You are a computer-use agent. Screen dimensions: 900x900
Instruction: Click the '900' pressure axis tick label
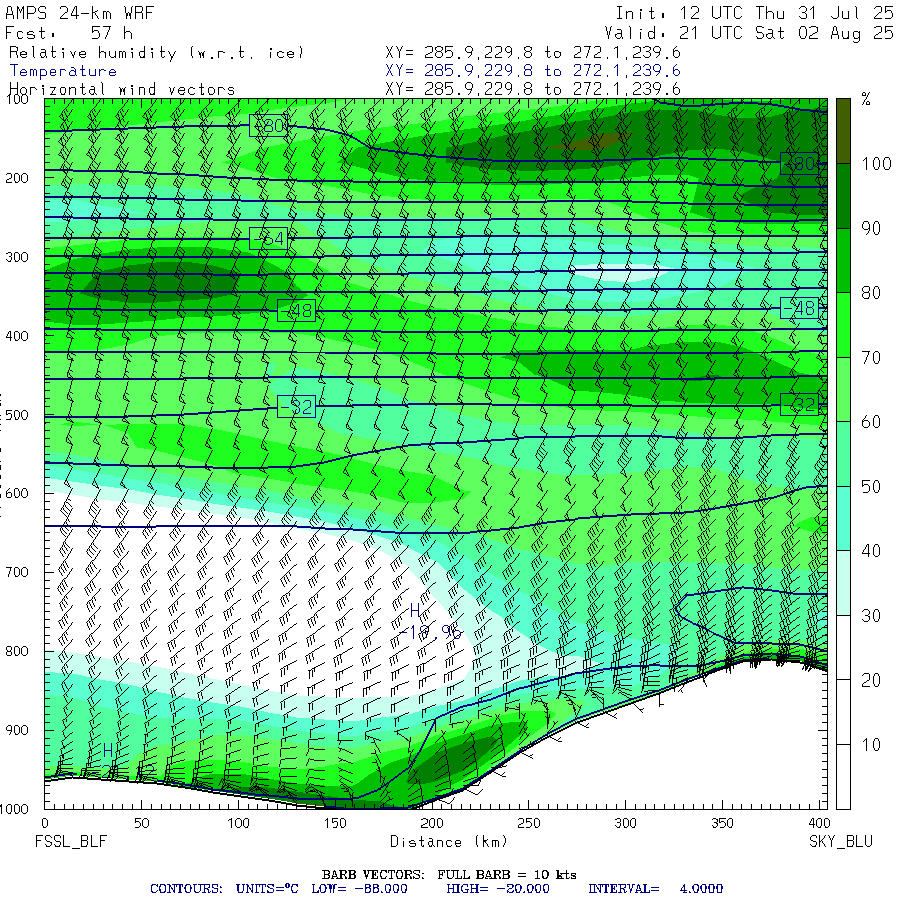coord(17,730)
